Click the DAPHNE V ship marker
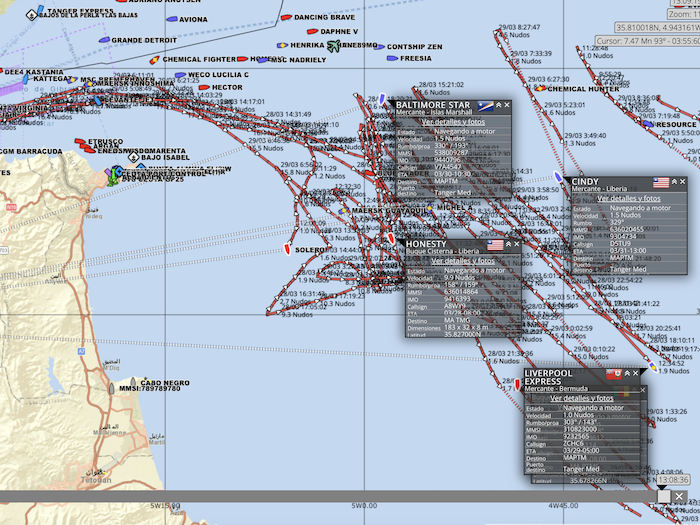 312,31
